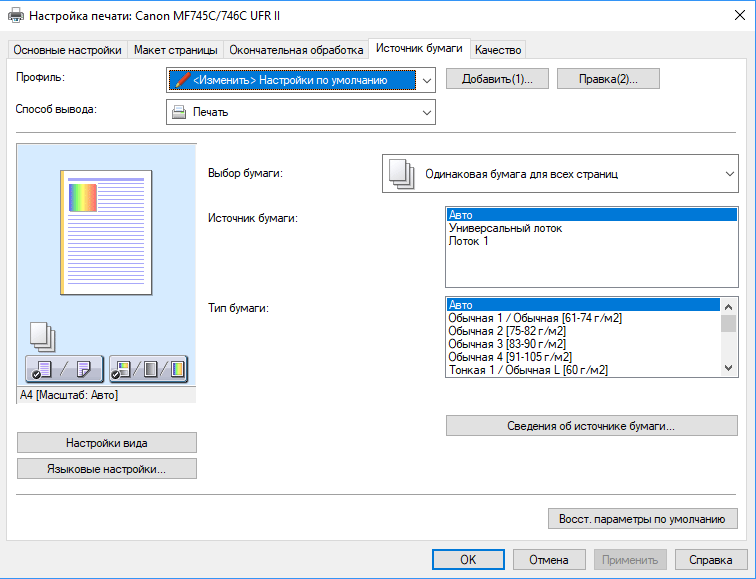Screen dimensions: 756x579
Task: Switch to Макет страницы tab
Action: coord(176,50)
